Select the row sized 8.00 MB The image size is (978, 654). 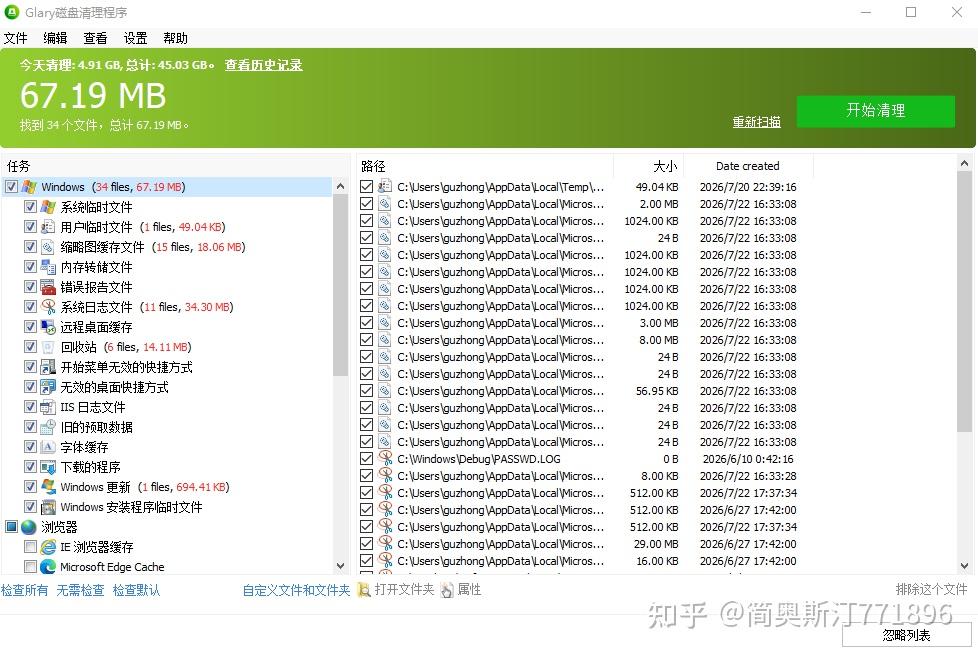(x=583, y=340)
